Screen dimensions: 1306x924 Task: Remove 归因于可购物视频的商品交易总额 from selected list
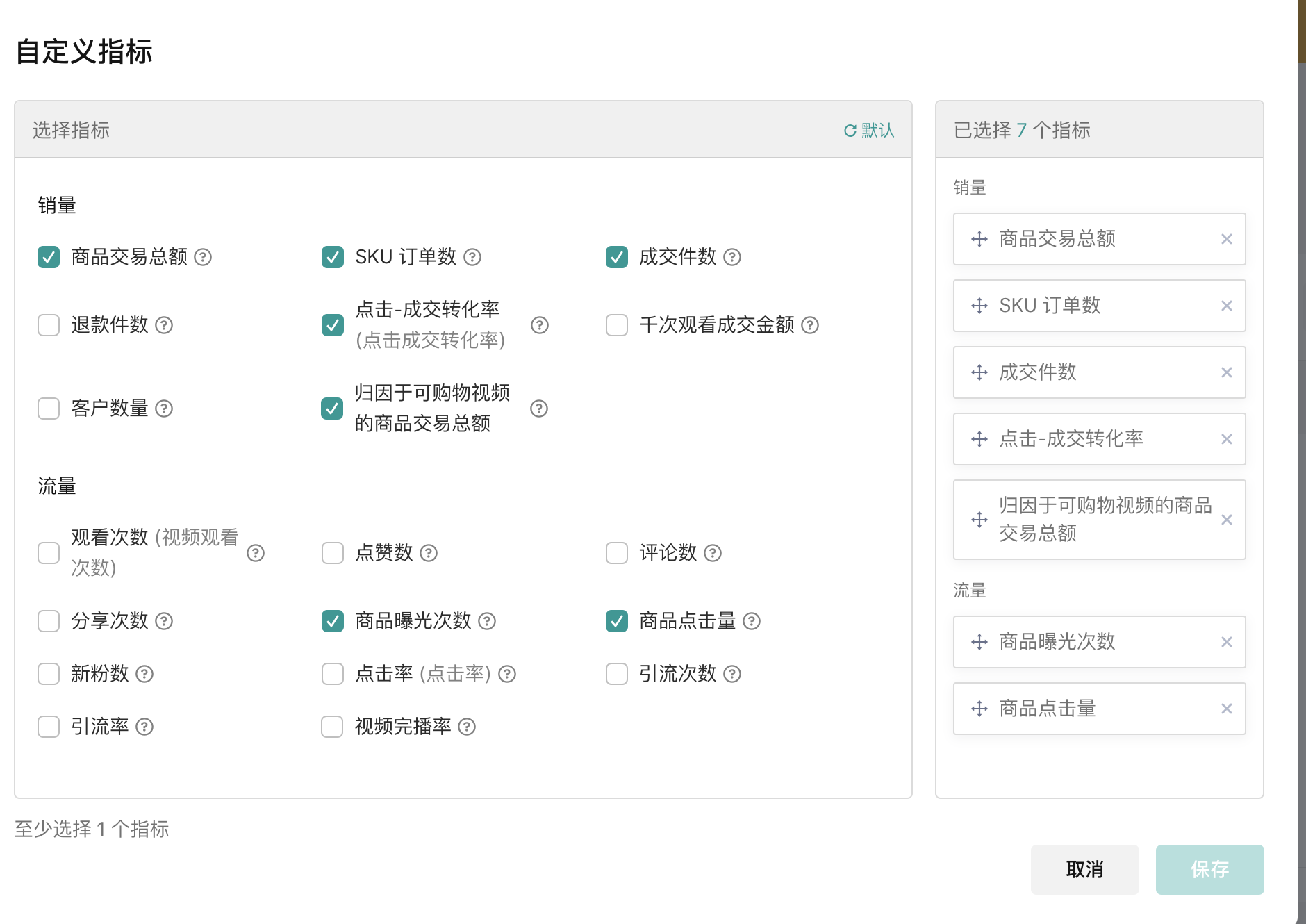(x=1226, y=520)
